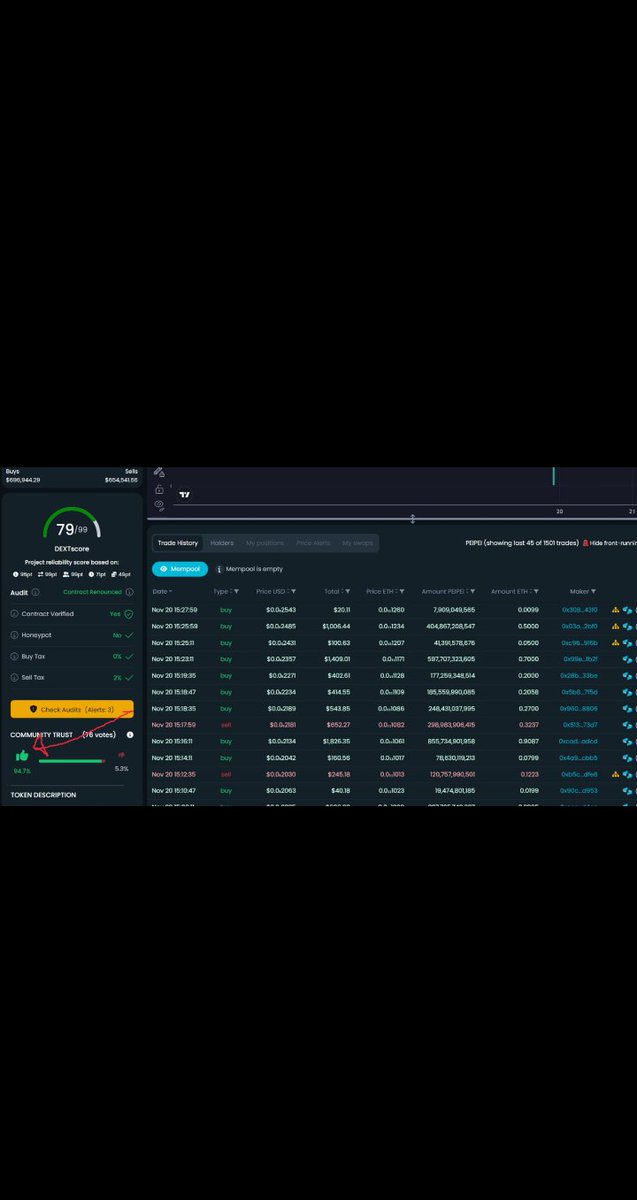The image size is (637, 1200).
Task: Open maker address link in 15:25:59 row
Action: click(x=579, y=626)
